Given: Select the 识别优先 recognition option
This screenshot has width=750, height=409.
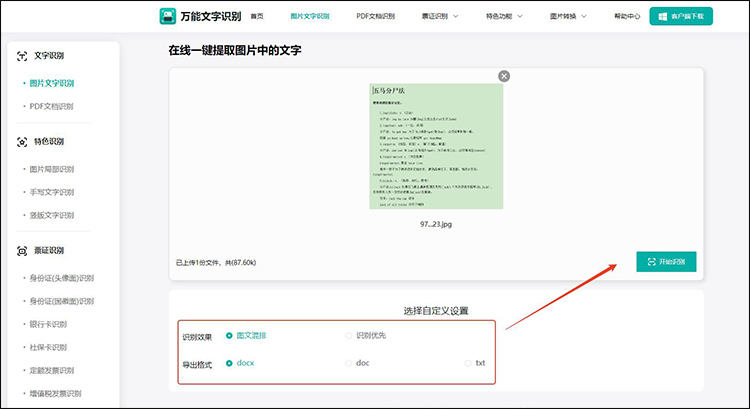Looking at the screenshot, I should 365,335.
